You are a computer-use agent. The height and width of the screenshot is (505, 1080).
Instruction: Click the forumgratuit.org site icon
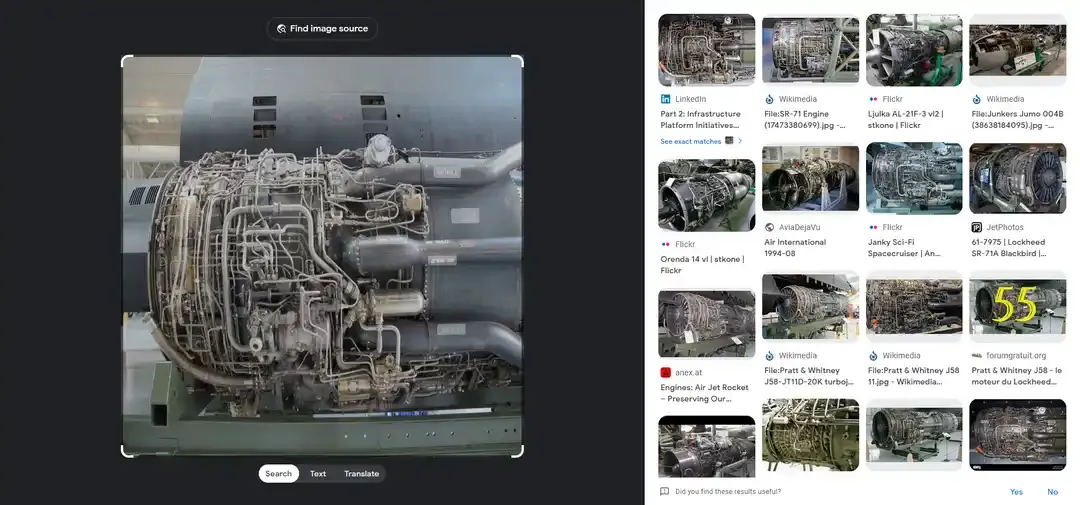click(x=976, y=355)
